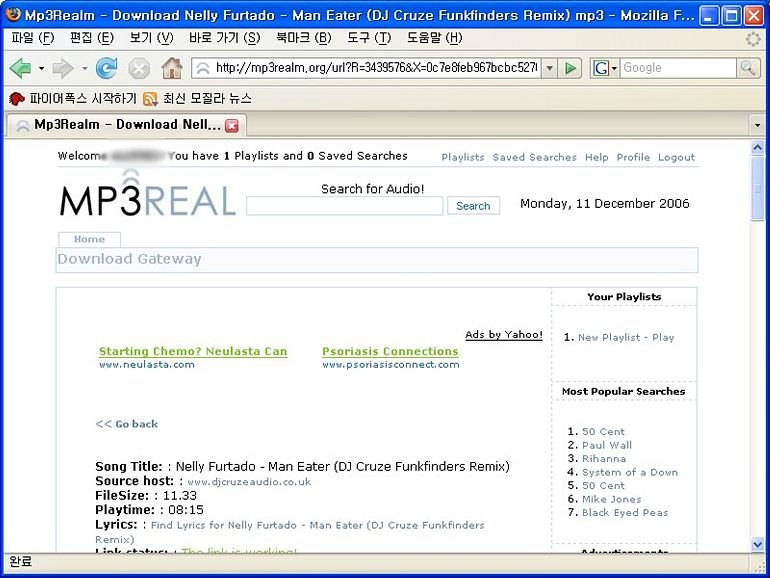Open the New Playlist - Play link

(x=626, y=337)
